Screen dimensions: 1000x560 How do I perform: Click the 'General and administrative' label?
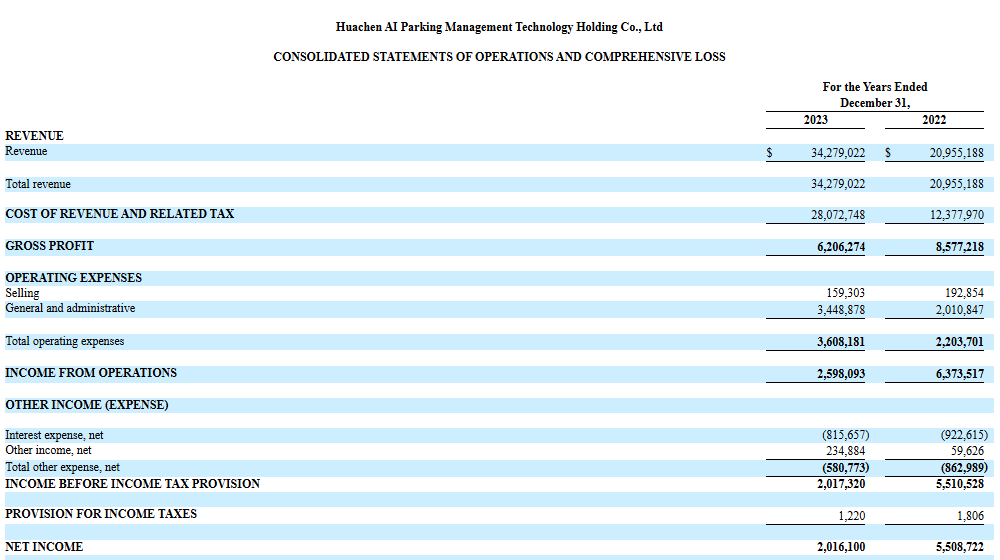coord(70,309)
